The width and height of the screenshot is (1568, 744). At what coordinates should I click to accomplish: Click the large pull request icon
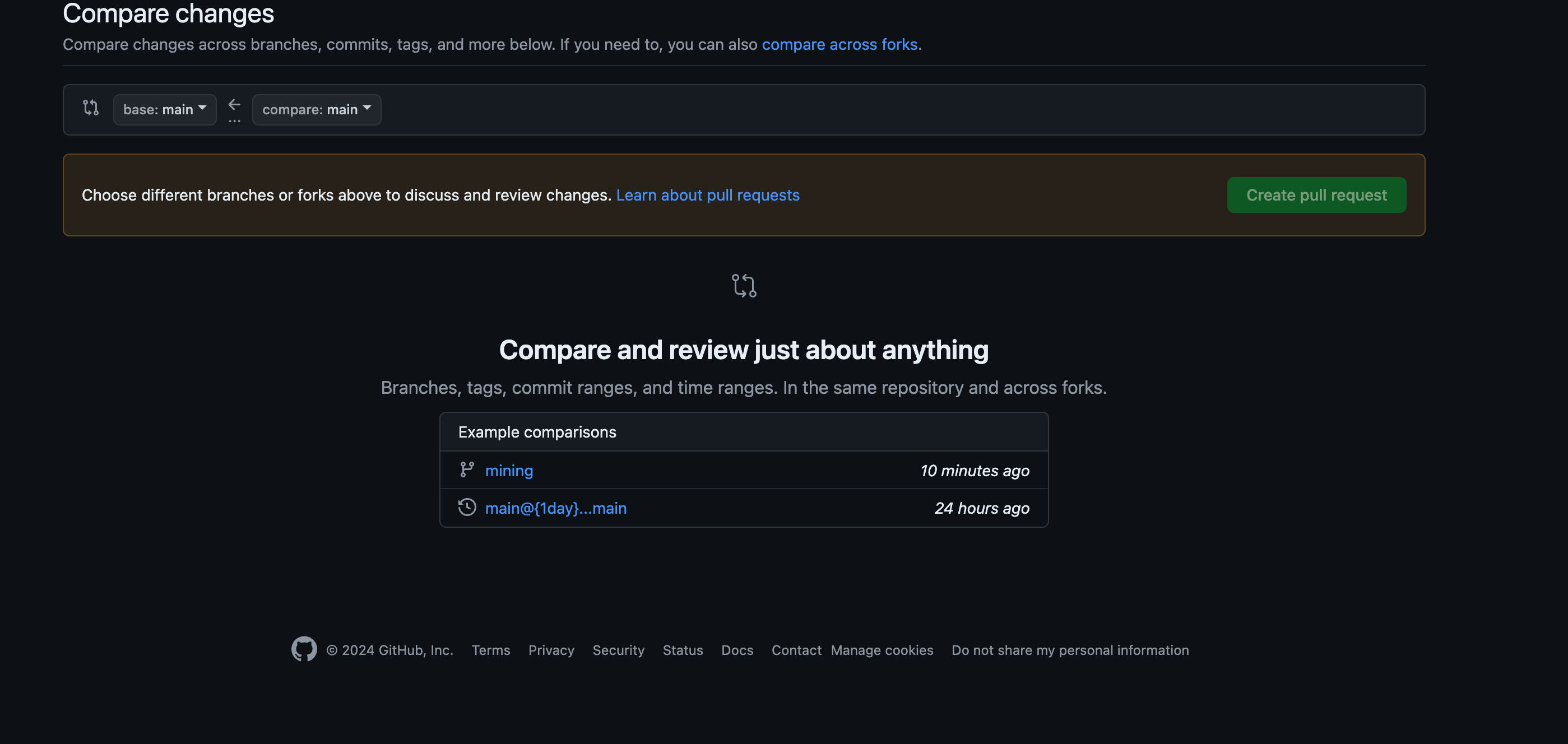click(743, 285)
